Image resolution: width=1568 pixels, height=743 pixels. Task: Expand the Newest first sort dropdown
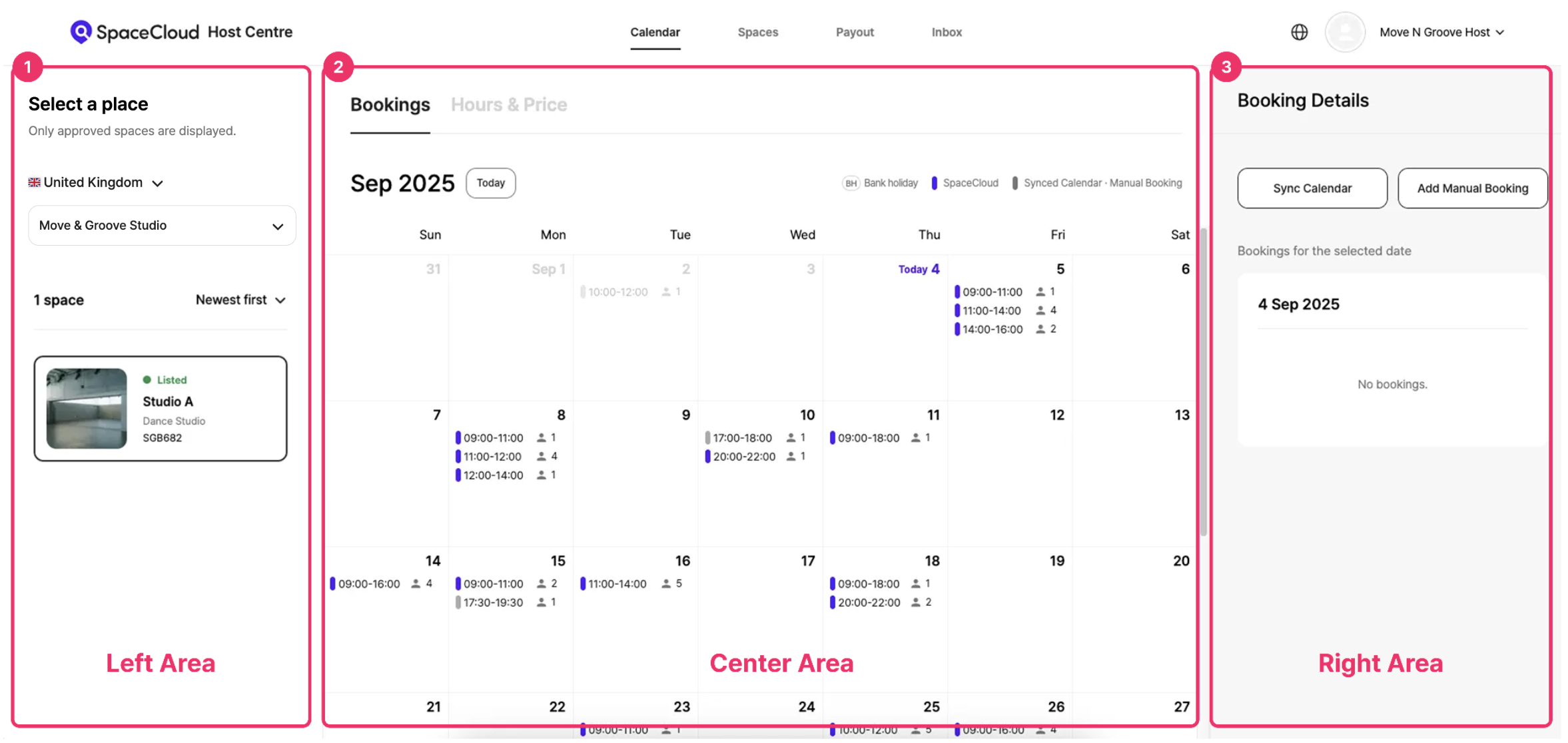240,300
